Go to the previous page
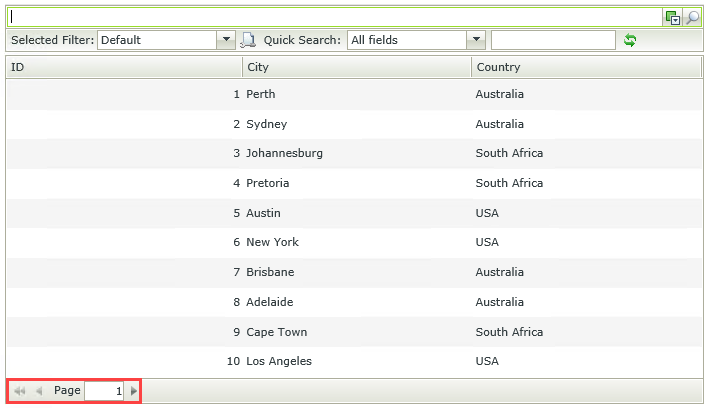Viewport: 708px width, 408px height. pos(39,391)
